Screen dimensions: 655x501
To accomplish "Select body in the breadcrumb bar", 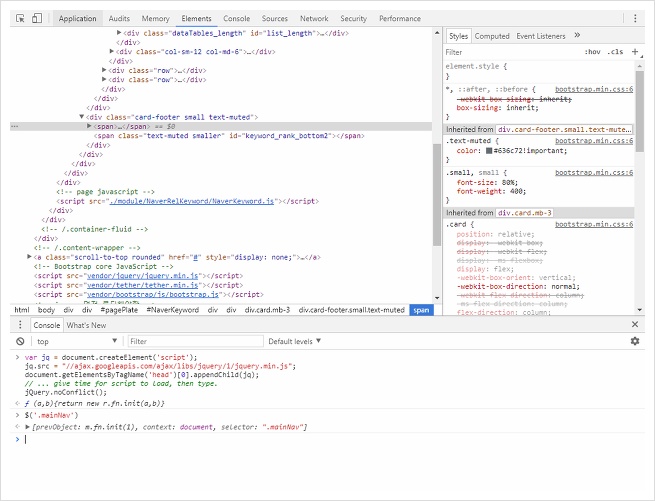I will pyautogui.click(x=46, y=310).
